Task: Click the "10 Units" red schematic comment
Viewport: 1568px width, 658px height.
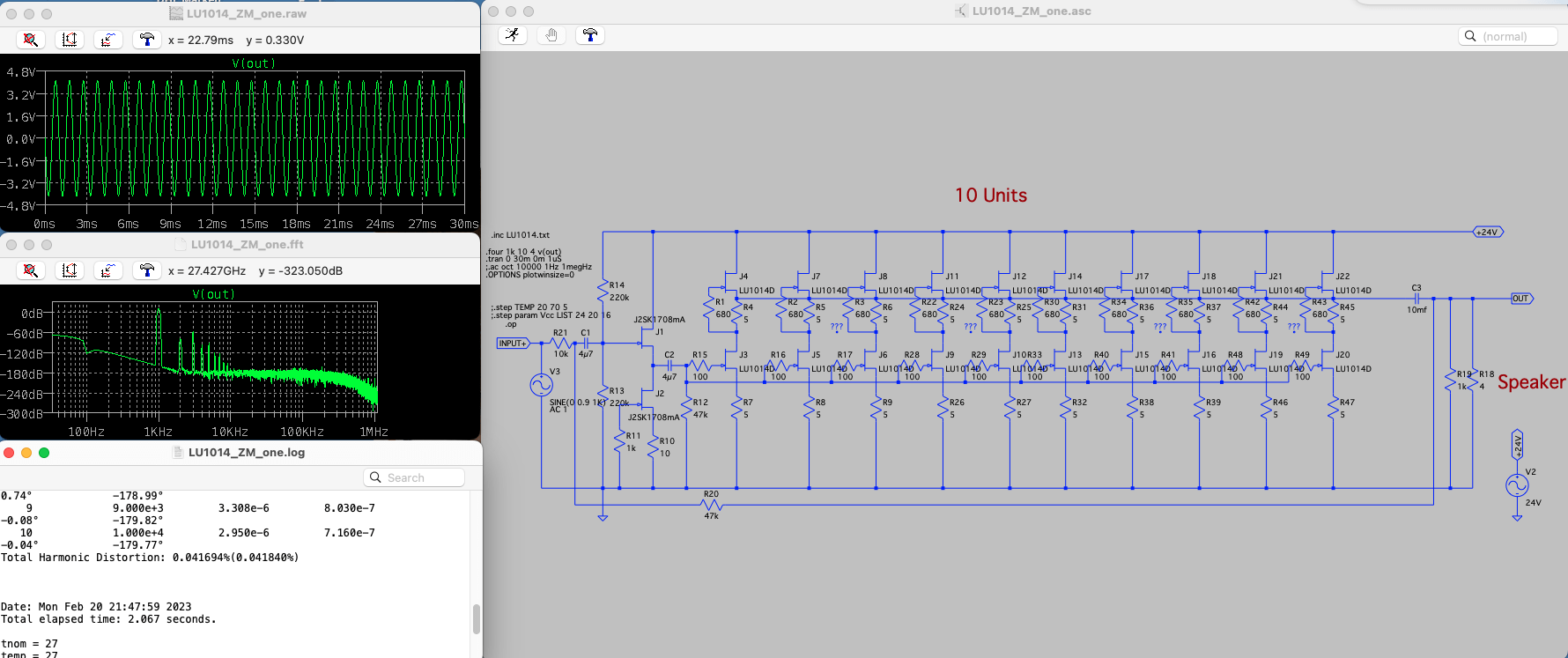Action: point(991,196)
